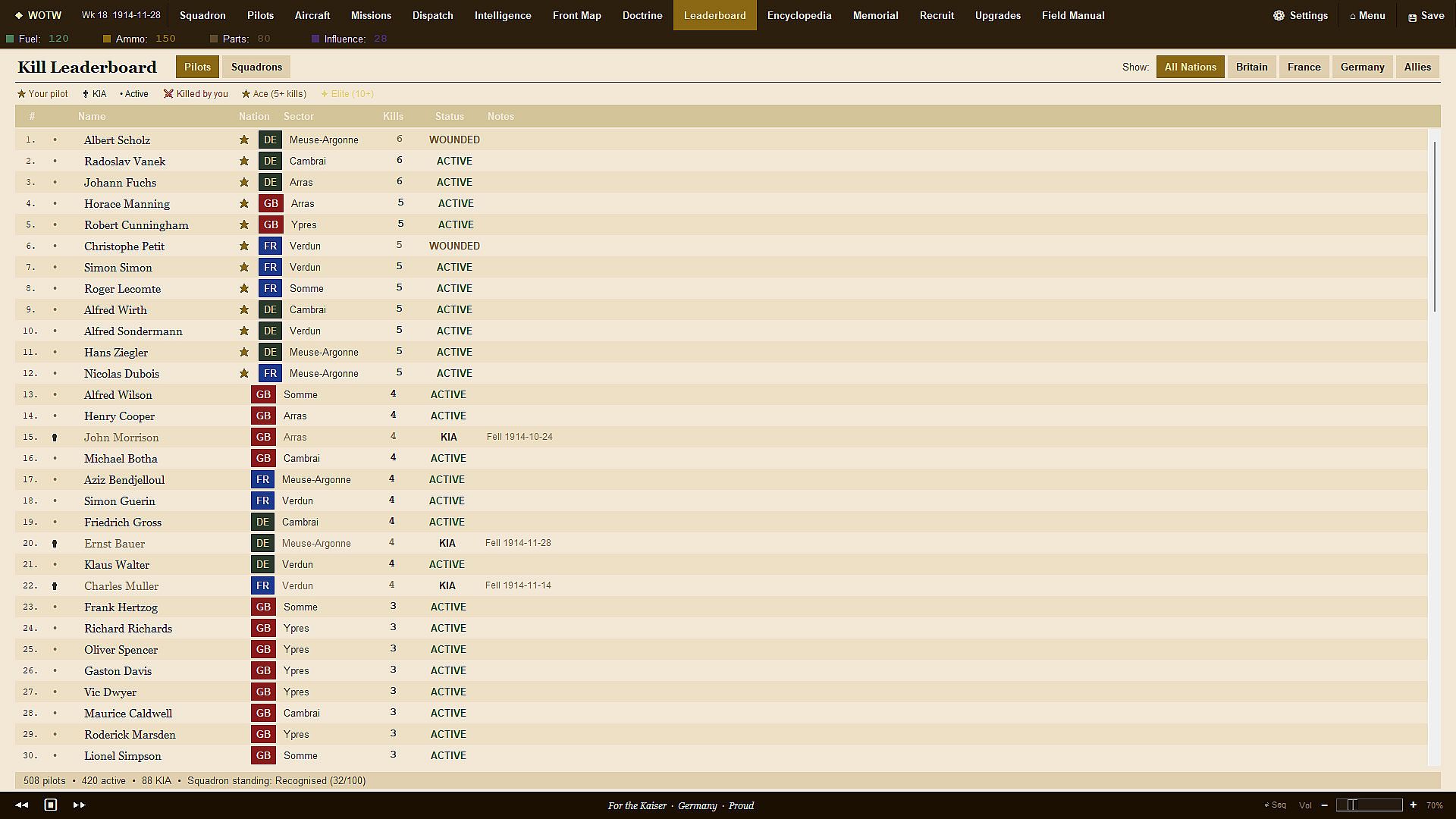Open Settings with the gear icon

tap(1300, 15)
